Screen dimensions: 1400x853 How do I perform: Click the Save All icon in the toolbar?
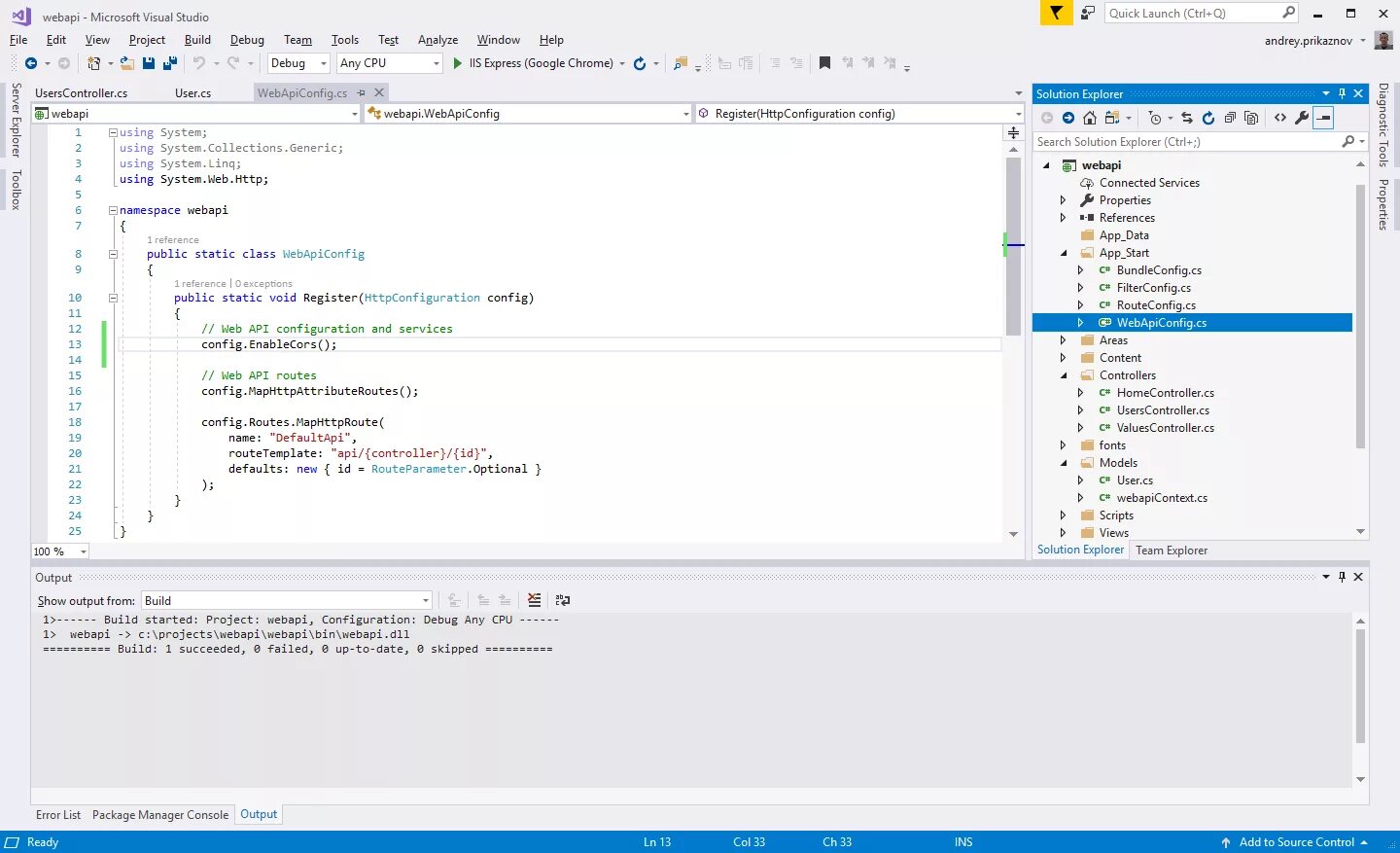click(x=168, y=63)
